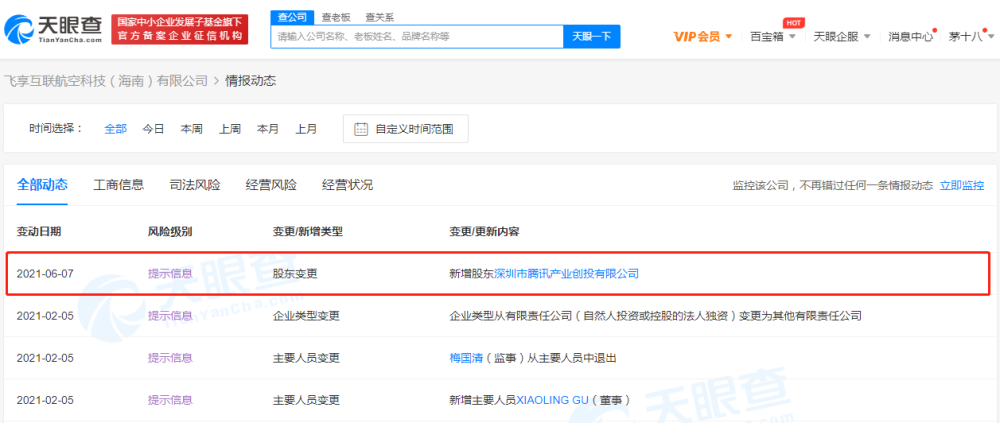Filter time by 本周

191,129
